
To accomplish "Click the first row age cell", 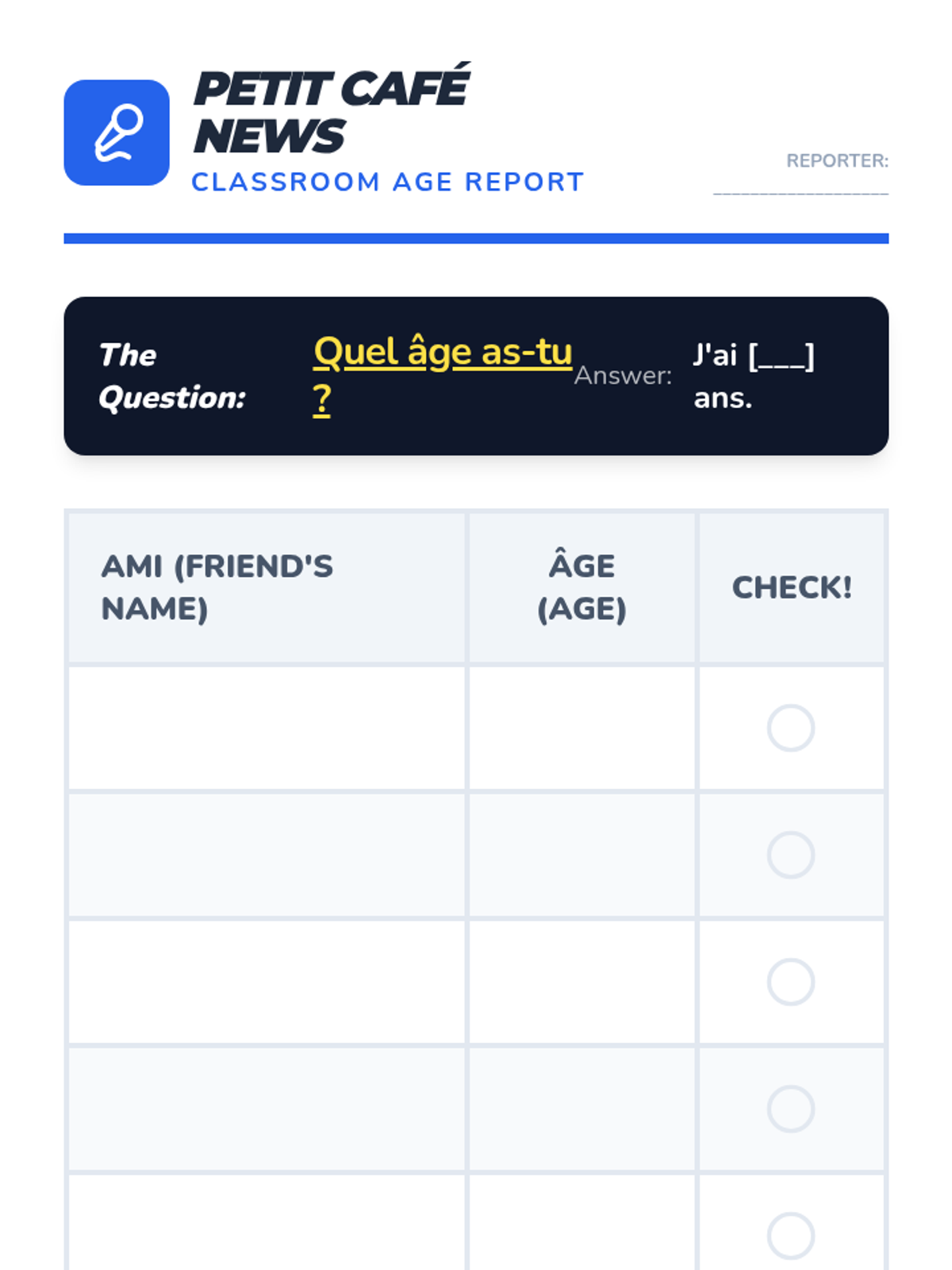I will (582, 728).
